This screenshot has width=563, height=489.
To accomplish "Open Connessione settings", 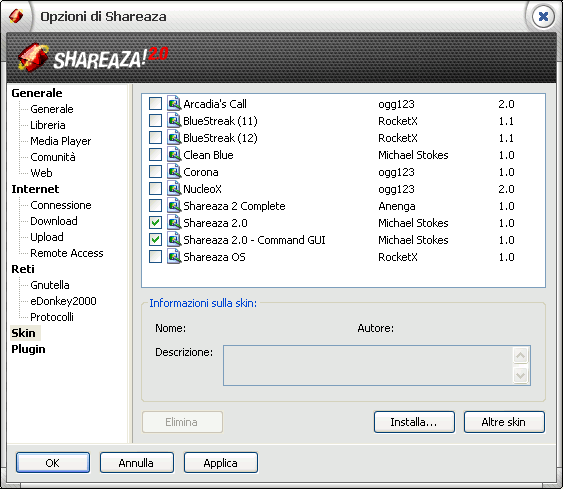I will coord(61,205).
